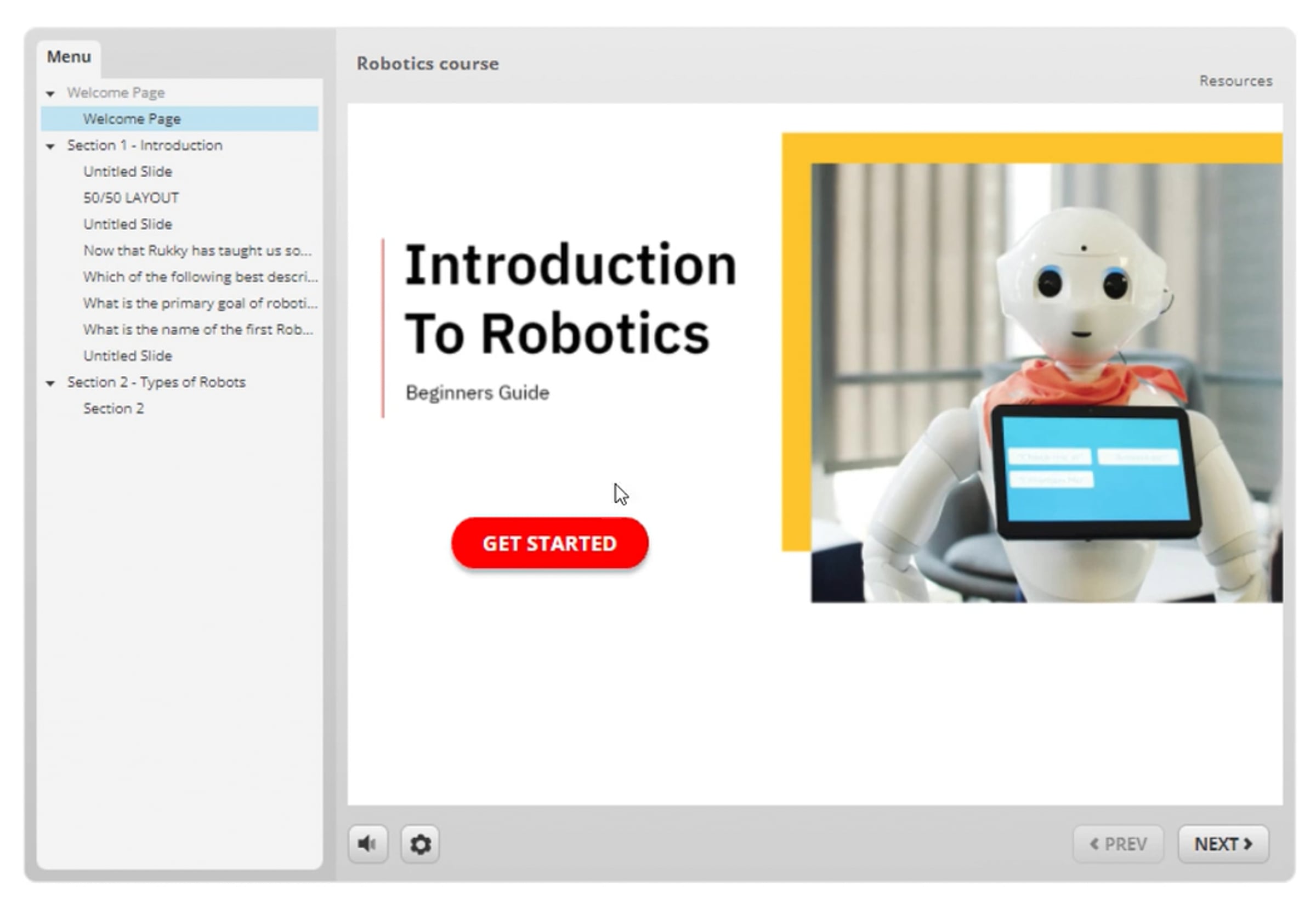Open the 'Now that Rukky has taught us' slide
This screenshot has height=903, width=1316.
pyautogui.click(x=197, y=250)
